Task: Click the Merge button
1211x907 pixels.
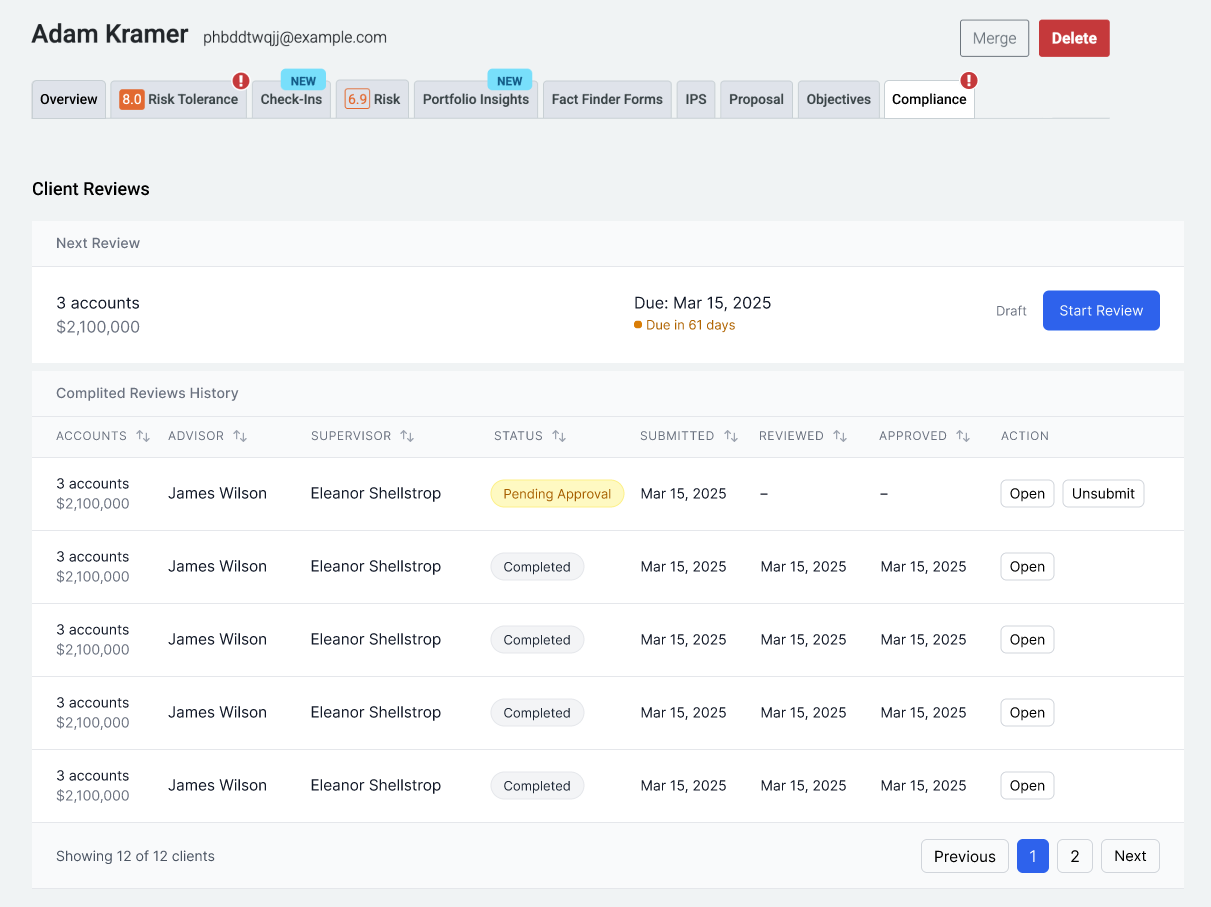Action: coord(994,38)
